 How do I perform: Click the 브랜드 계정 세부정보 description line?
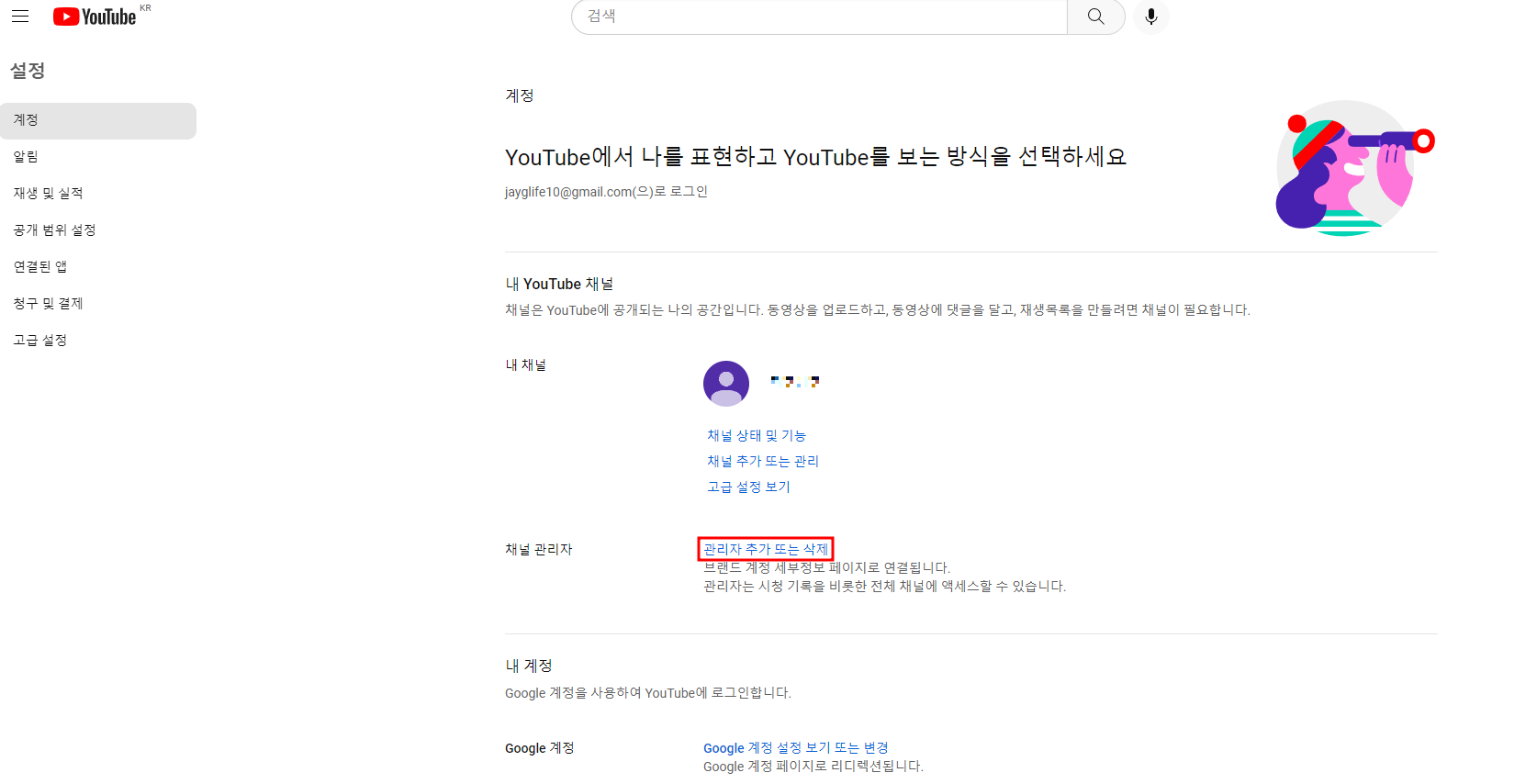(x=827, y=567)
